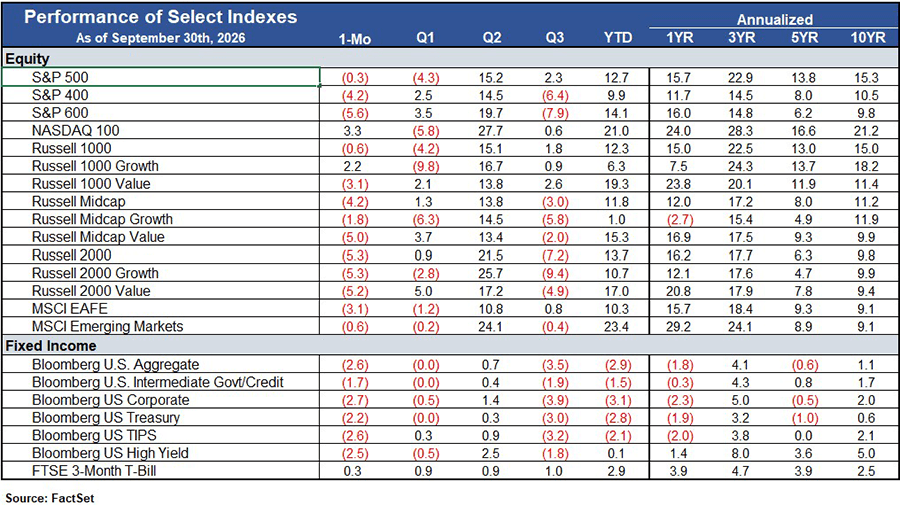Click Bloomberg US Treasury 5YR value (1.0)
The width and height of the screenshot is (900, 505).
[x=805, y=418]
